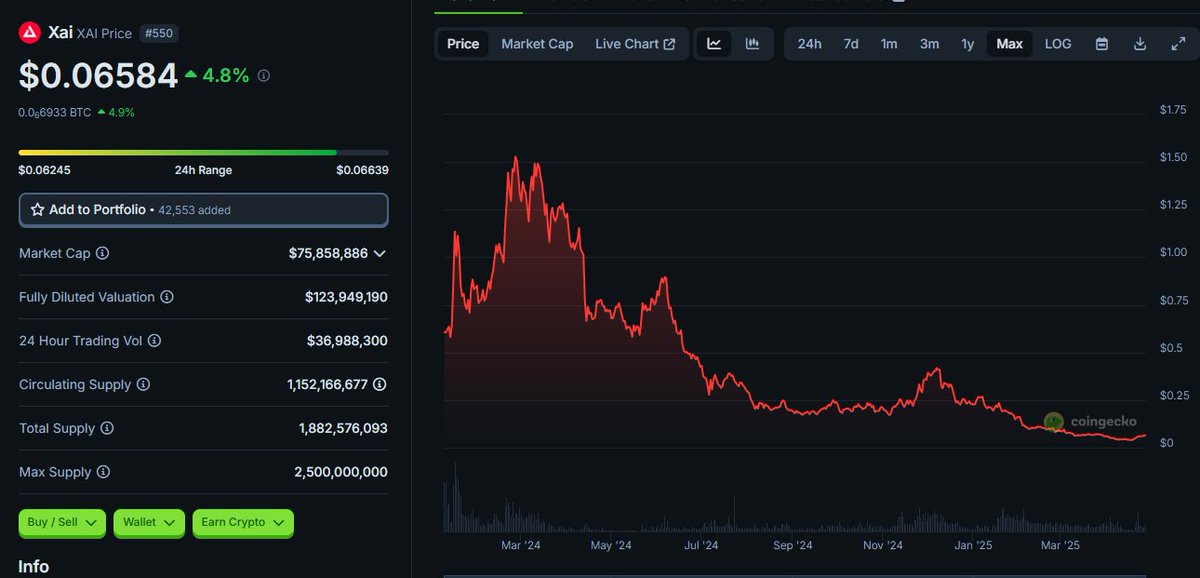Set chart range to 1y
Image resolution: width=1200 pixels, height=578 pixels.
click(968, 44)
